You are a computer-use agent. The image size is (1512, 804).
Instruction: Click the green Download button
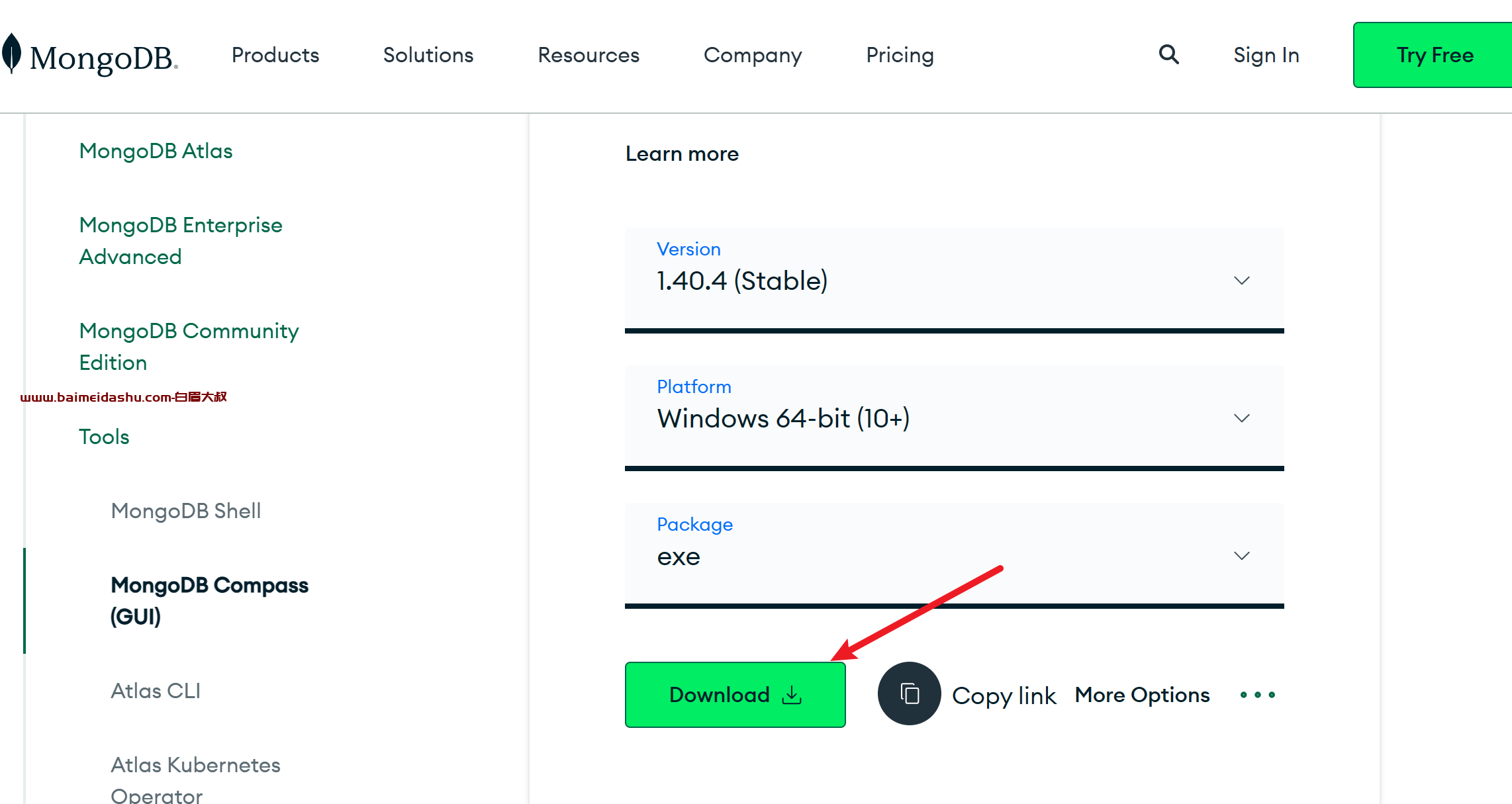(735, 695)
